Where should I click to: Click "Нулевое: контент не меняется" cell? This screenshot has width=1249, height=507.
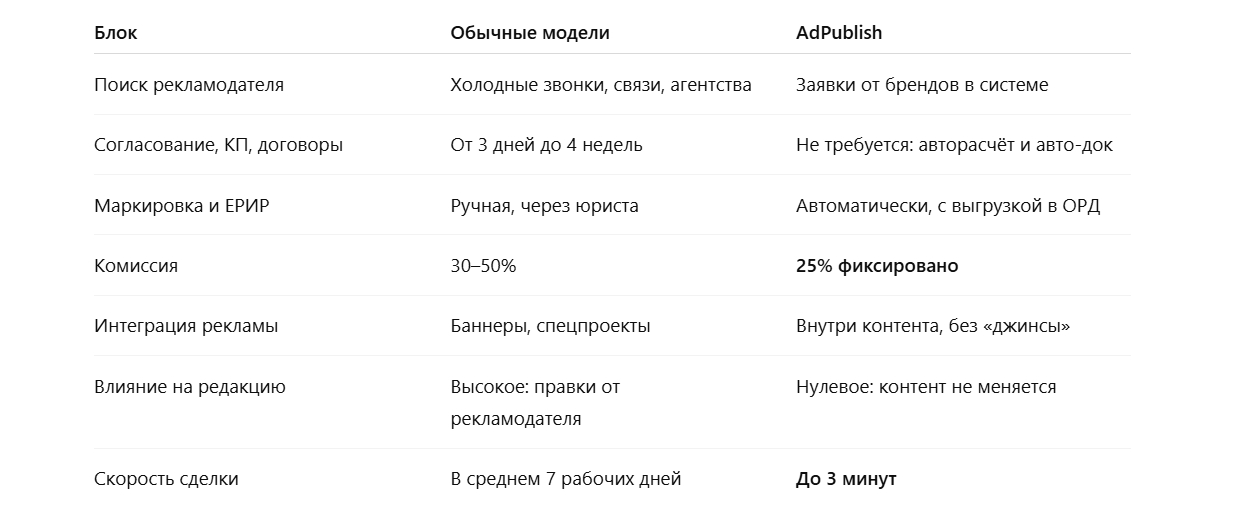pos(925,387)
